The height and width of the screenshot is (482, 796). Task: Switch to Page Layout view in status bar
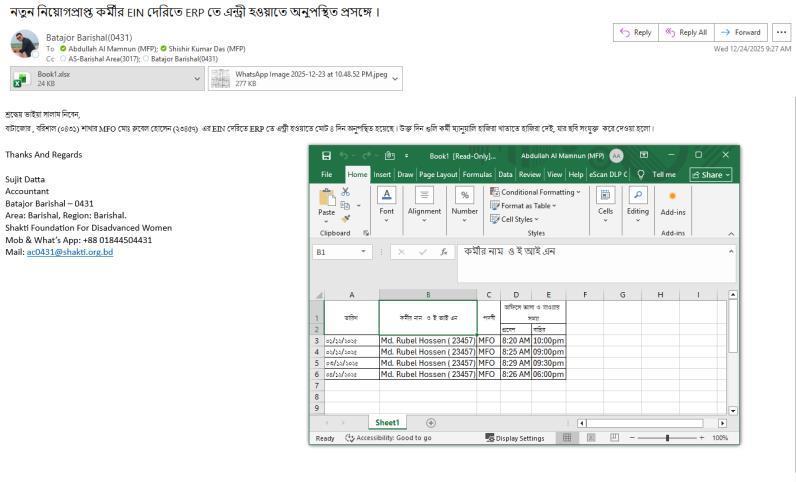pyautogui.click(x=590, y=438)
